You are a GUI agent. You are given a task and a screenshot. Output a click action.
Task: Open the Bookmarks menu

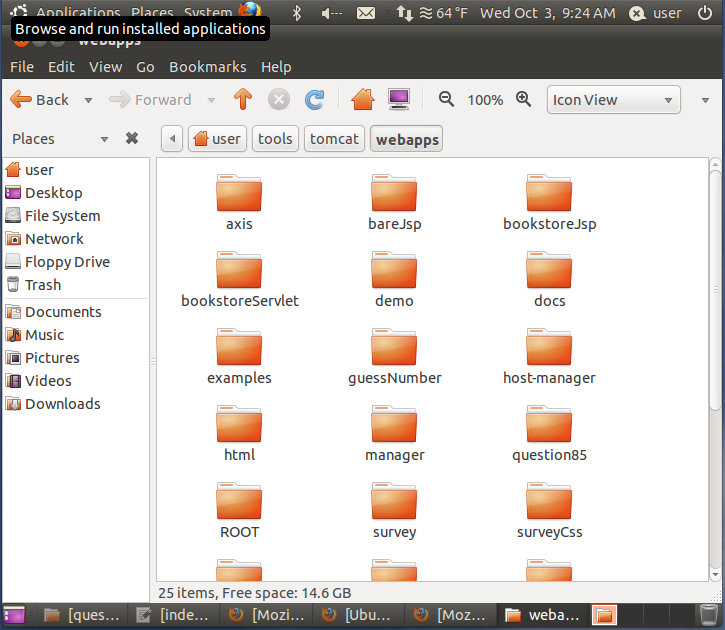207,67
